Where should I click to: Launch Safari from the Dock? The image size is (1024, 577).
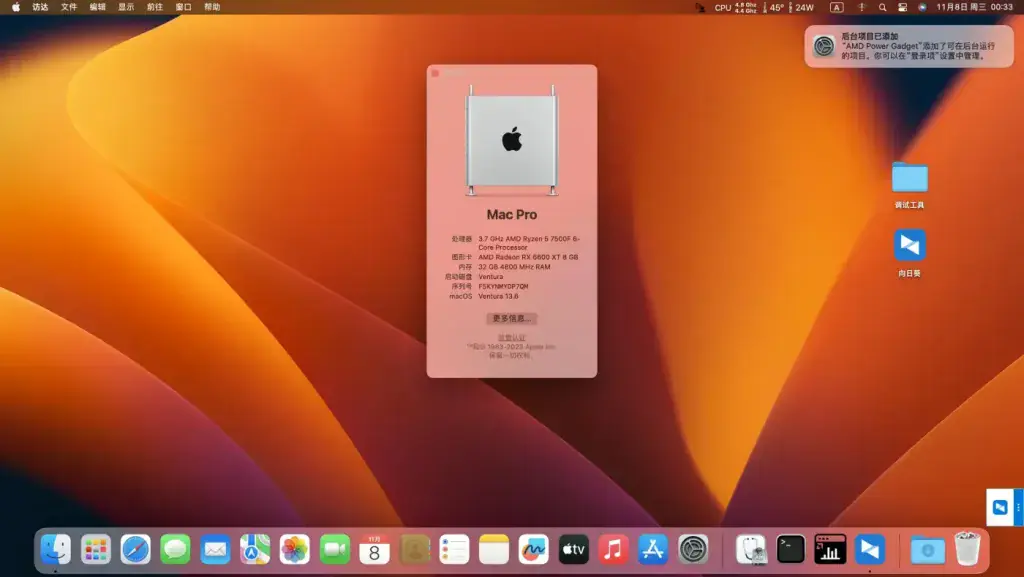[135, 550]
